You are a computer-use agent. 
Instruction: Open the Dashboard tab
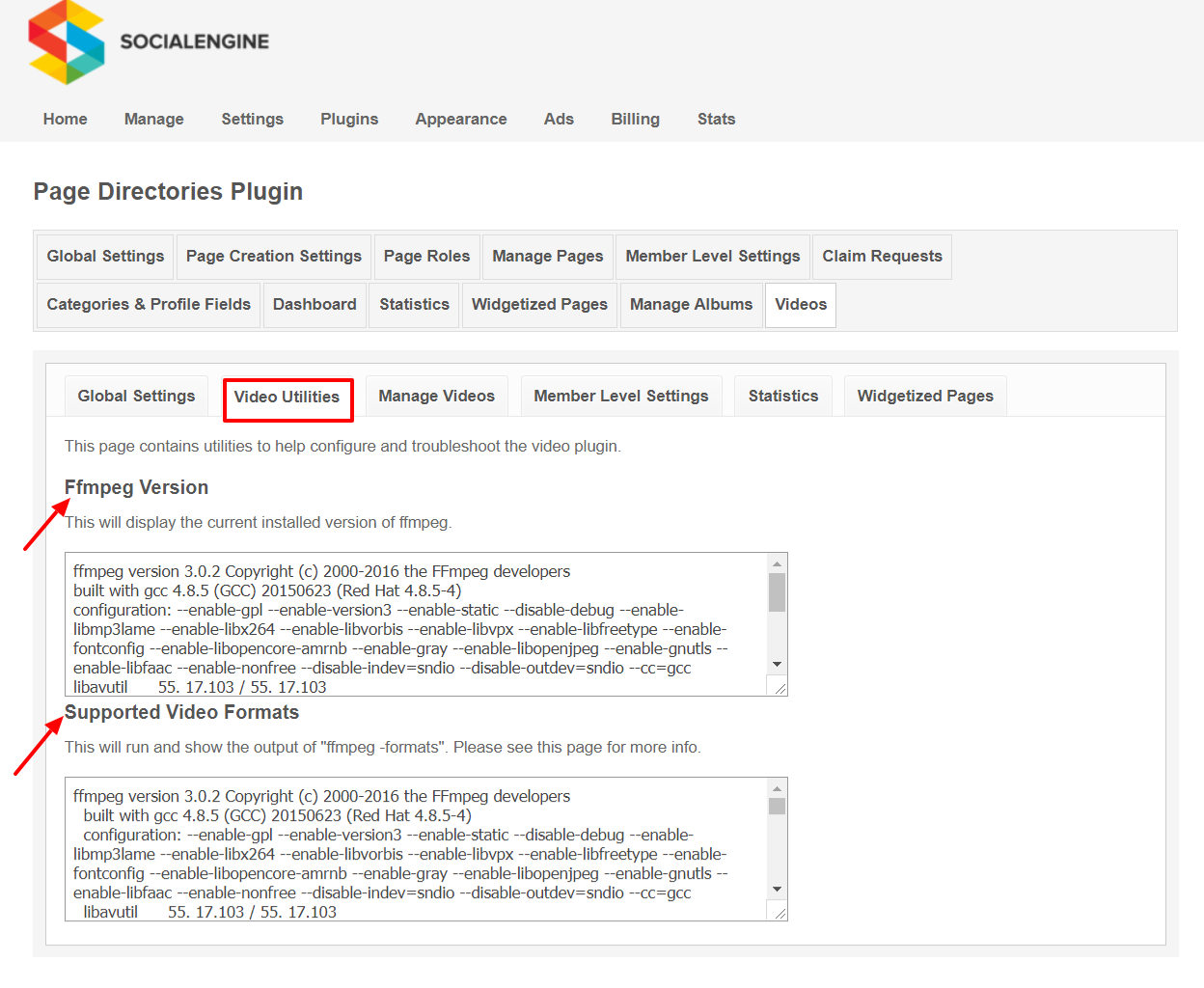pos(315,305)
